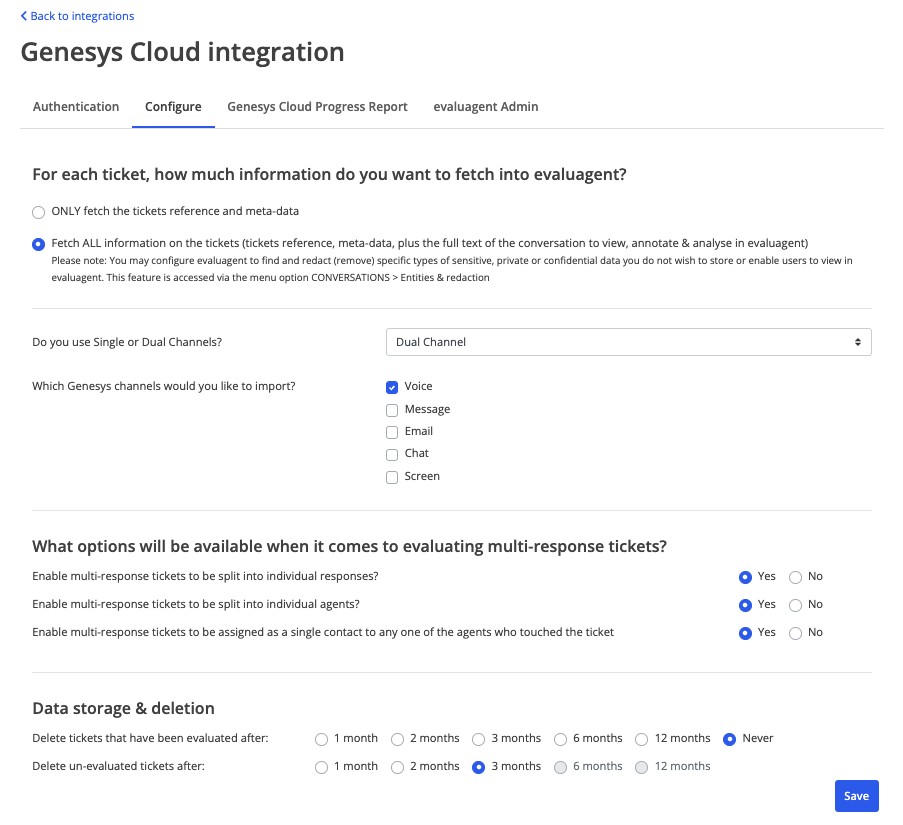Delete un-evaluated tickets after 1 month
Screen dimensions: 903x825
coord(321,767)
